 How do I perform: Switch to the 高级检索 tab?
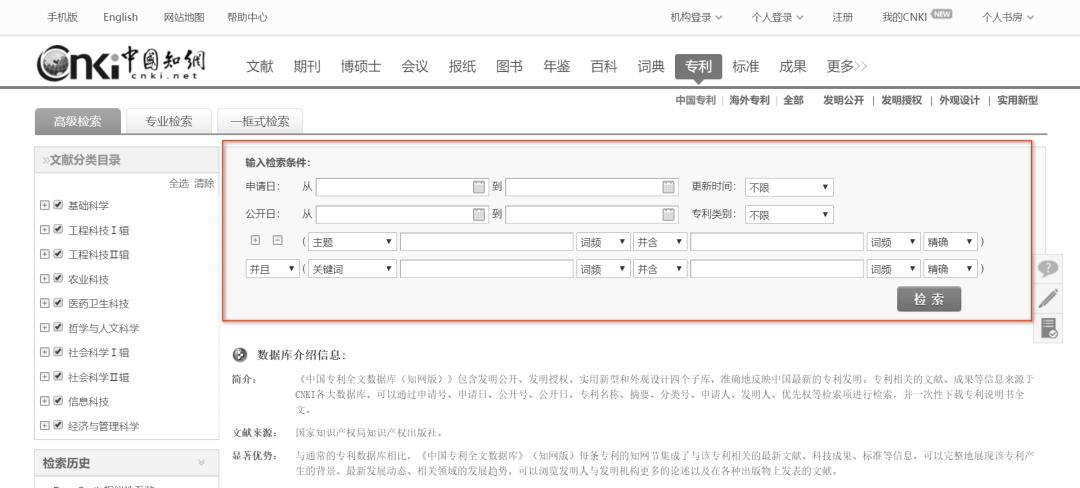(78, 121)
